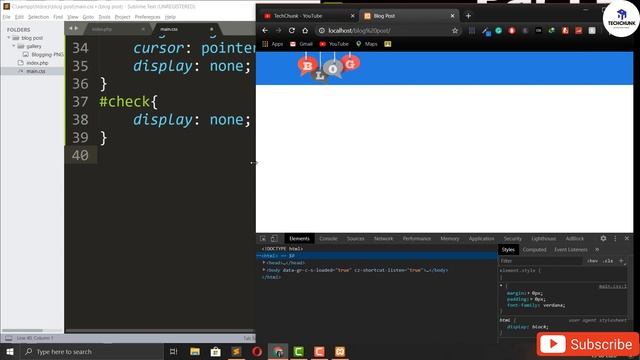Open Sublime Text Find menu
The width and height of the screenshot is (640, 360).
(x=58, y=17)
